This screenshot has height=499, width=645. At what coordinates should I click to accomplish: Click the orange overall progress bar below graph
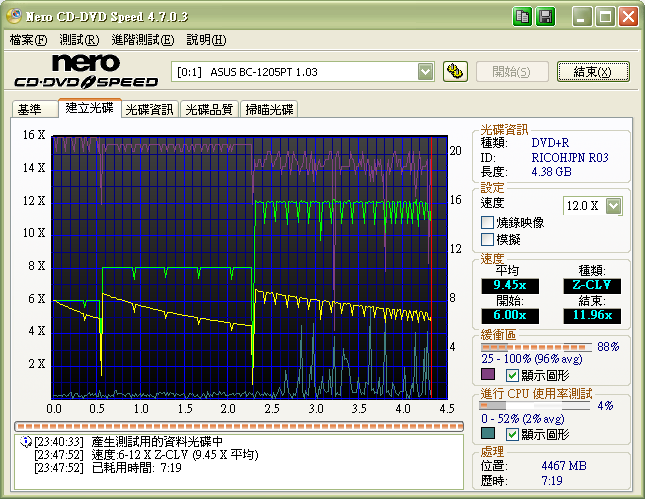point(239,426)
